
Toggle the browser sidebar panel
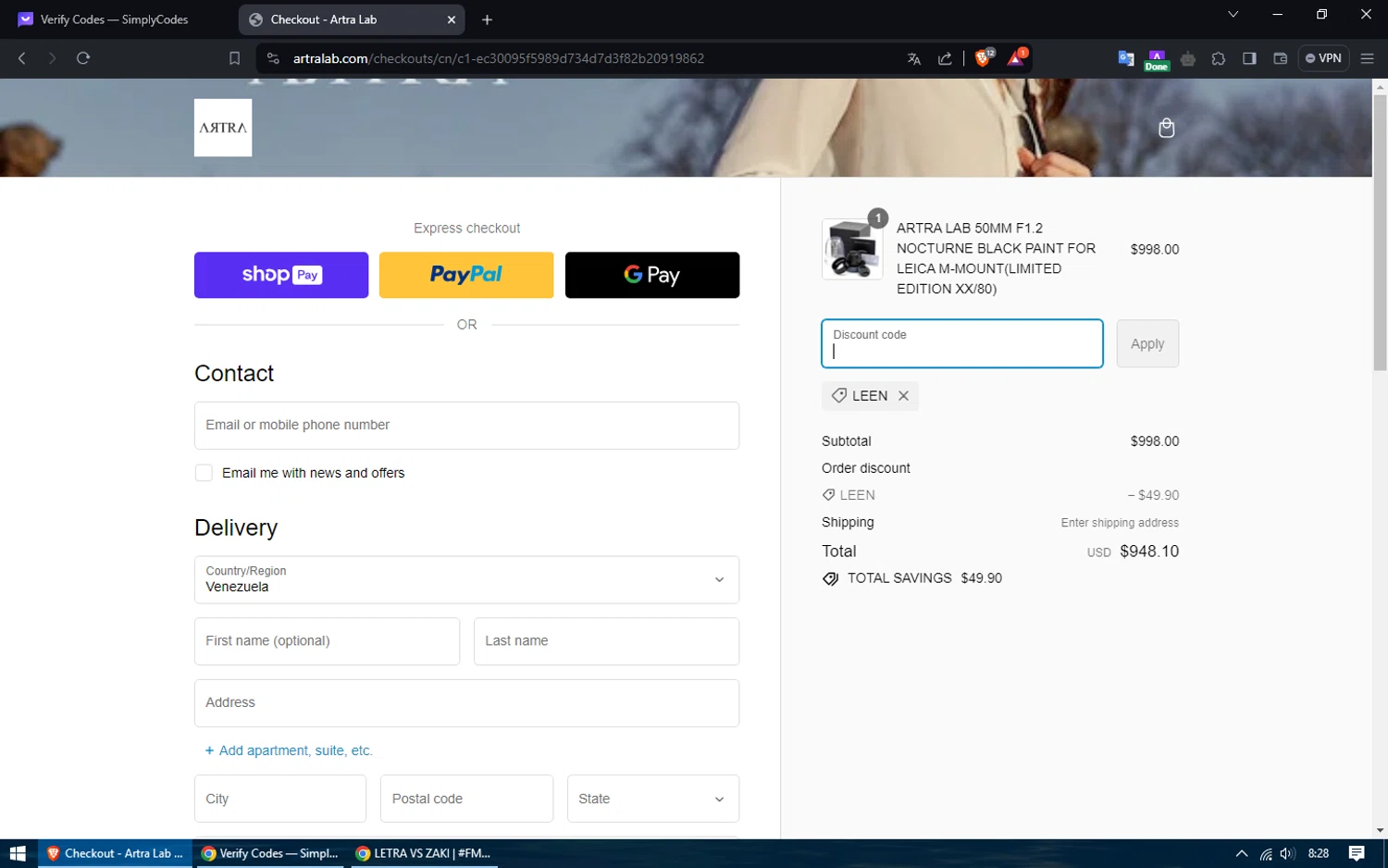click(x=1249, y=58)
